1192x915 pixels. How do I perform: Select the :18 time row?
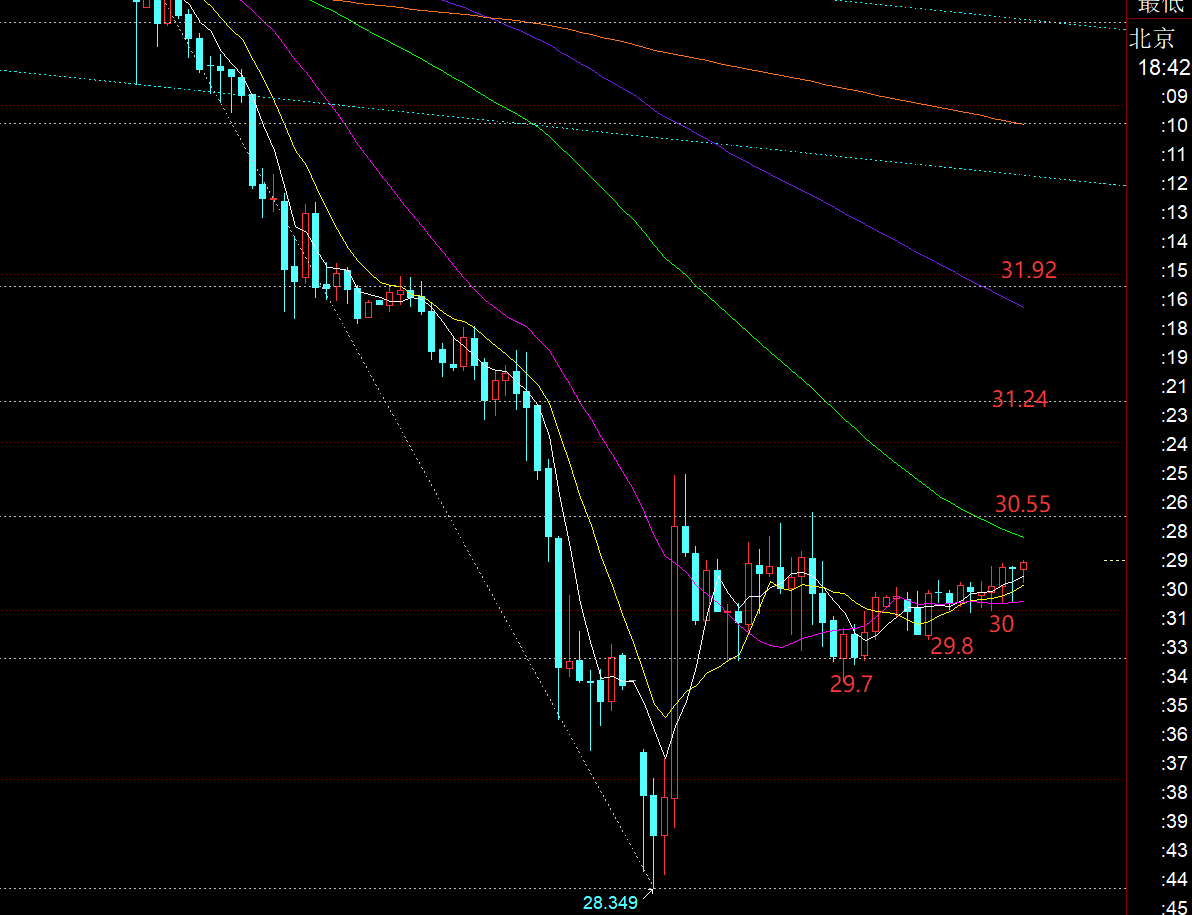tap(1175, 329)
